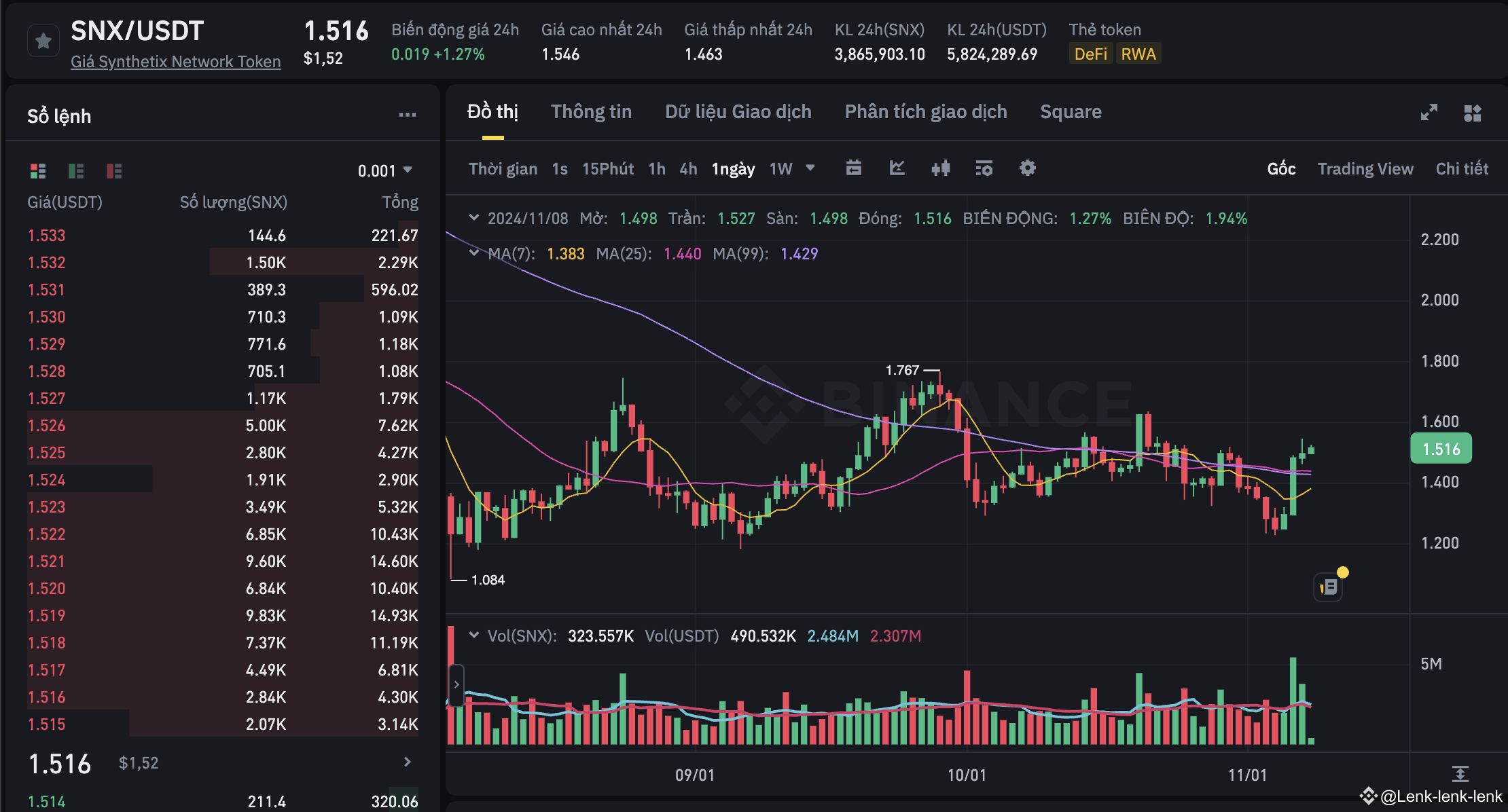Click the 1.516 price tag on right axis
Viewport: 1508px width, 812px height.
[x=1441, y=448]
